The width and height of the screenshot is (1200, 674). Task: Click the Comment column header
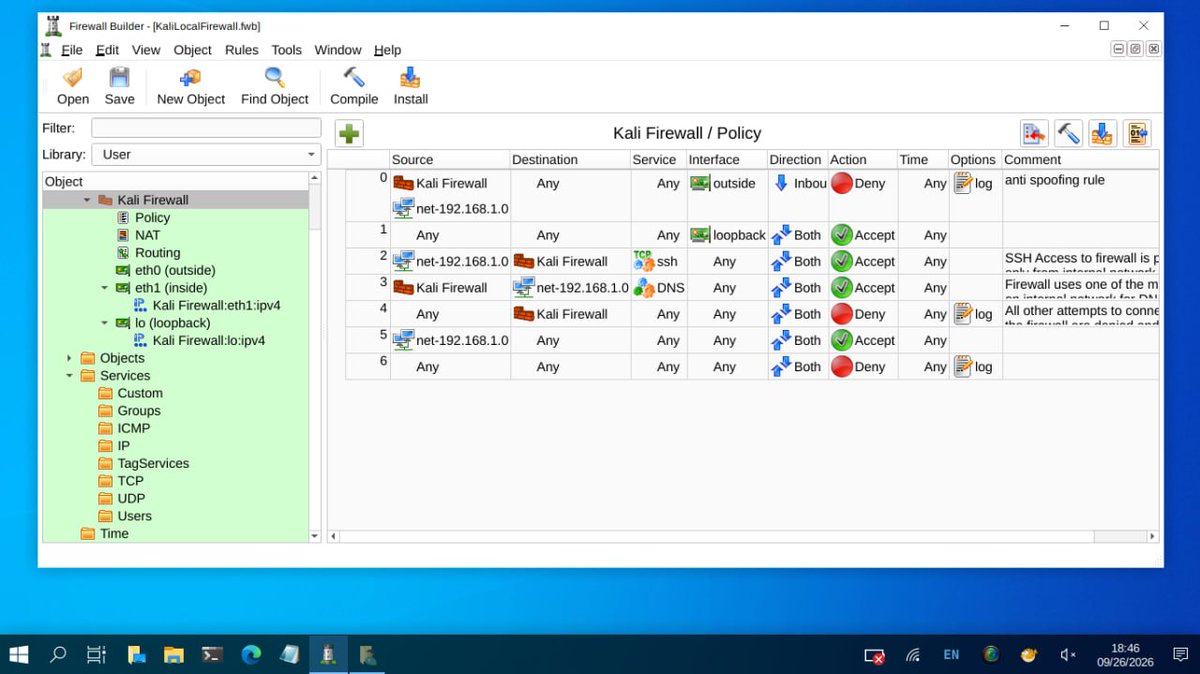(1080, 159)
